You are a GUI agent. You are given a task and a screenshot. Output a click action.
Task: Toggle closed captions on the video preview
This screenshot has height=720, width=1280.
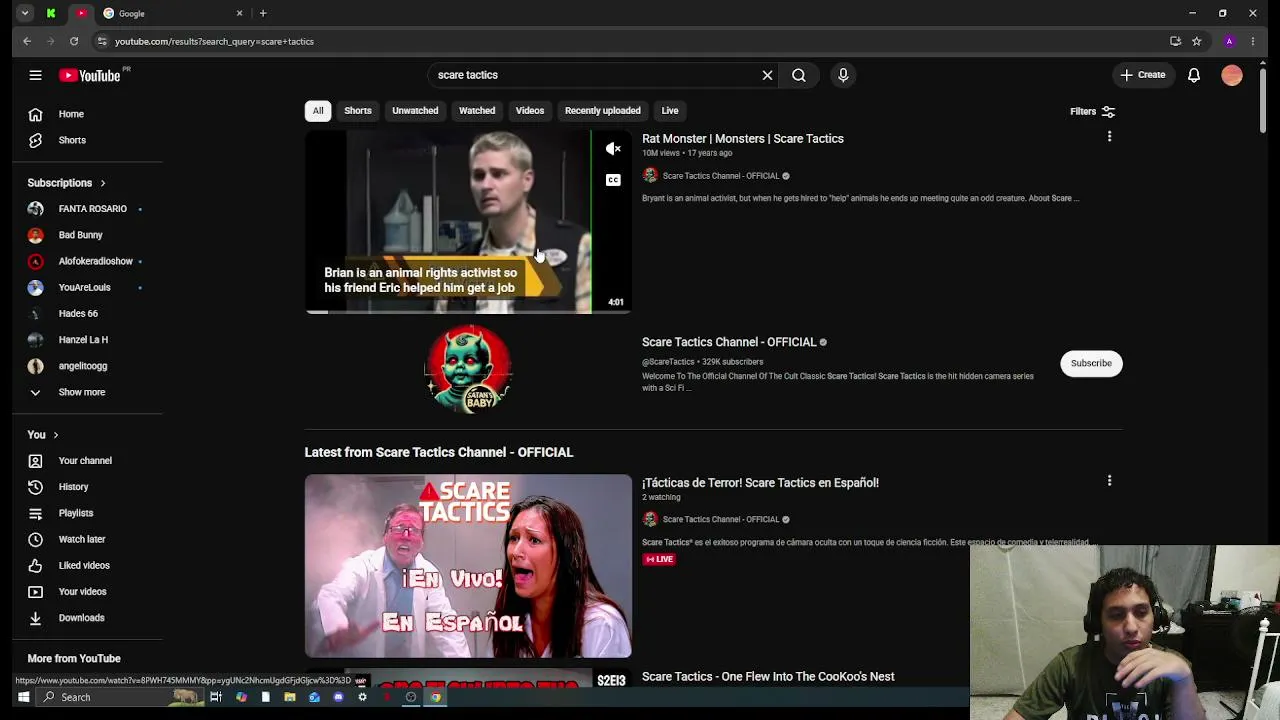coord(613,180)
